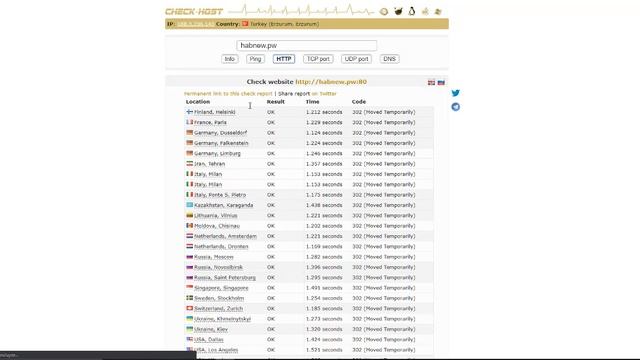Viewport: 640px width, 360px height.
Task: Click the Sweden flag icon
Action: point(189,298)
